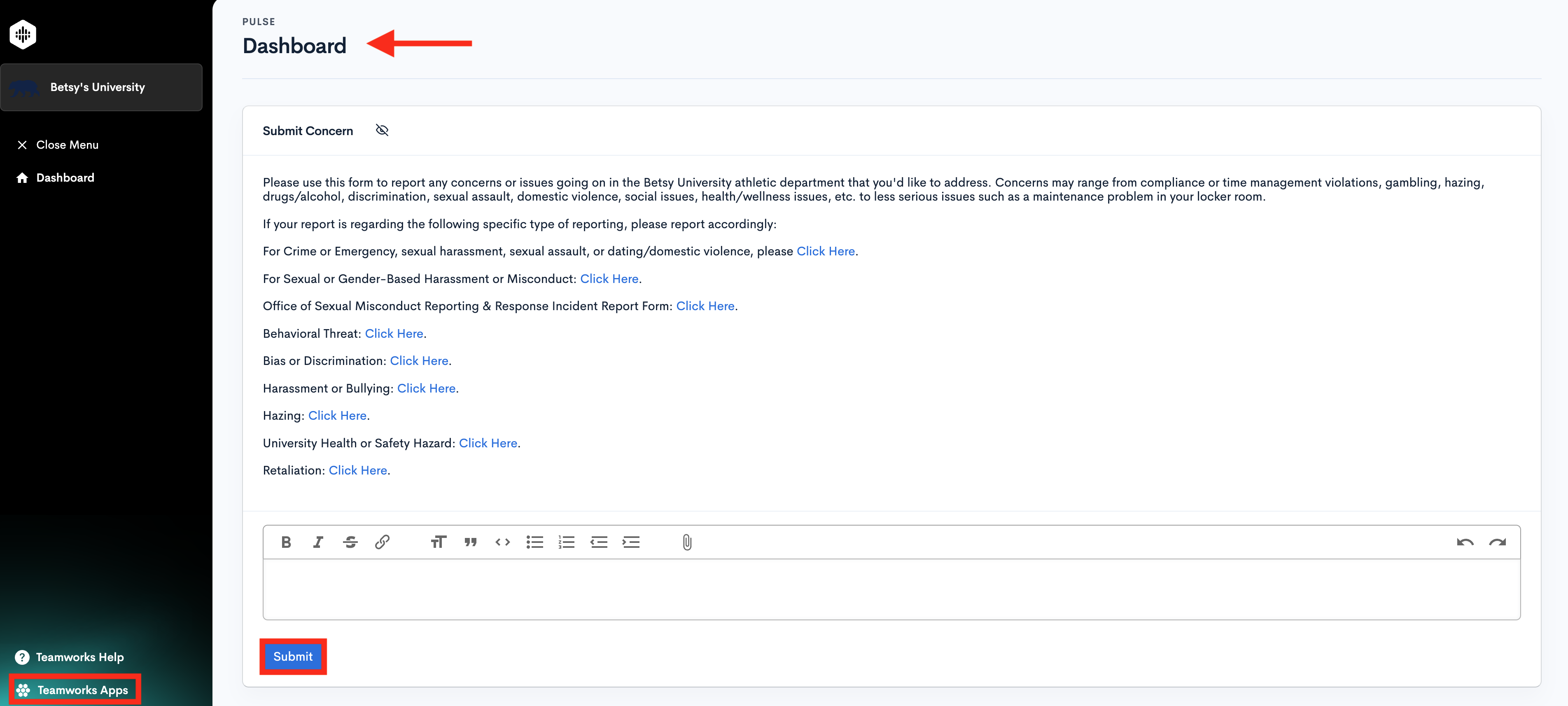1568x706 pixels.
Task: Apply italic formatting
Action: (318, 542)
